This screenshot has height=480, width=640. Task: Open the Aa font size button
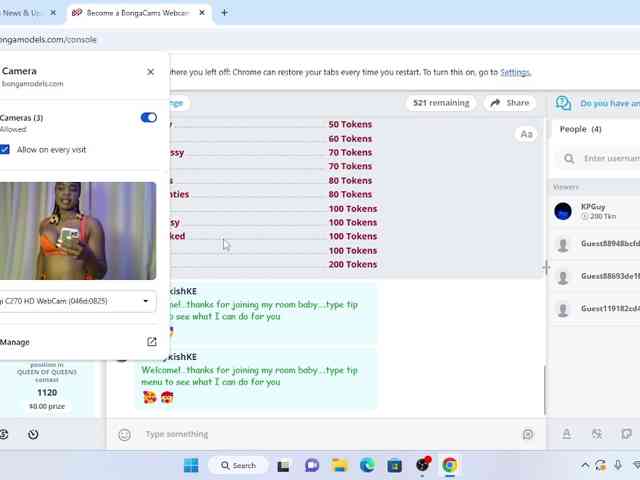tap(526, 134)
